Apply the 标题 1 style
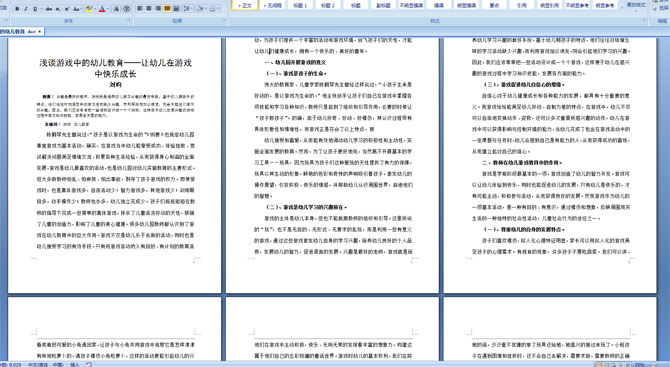 300,5
